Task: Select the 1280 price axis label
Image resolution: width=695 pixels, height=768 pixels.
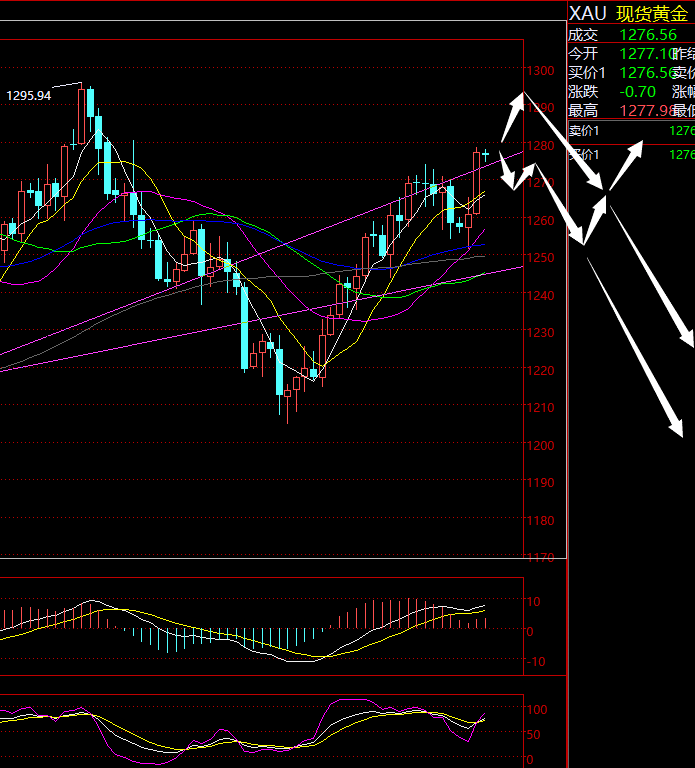Action: click(x=541, y=145)
